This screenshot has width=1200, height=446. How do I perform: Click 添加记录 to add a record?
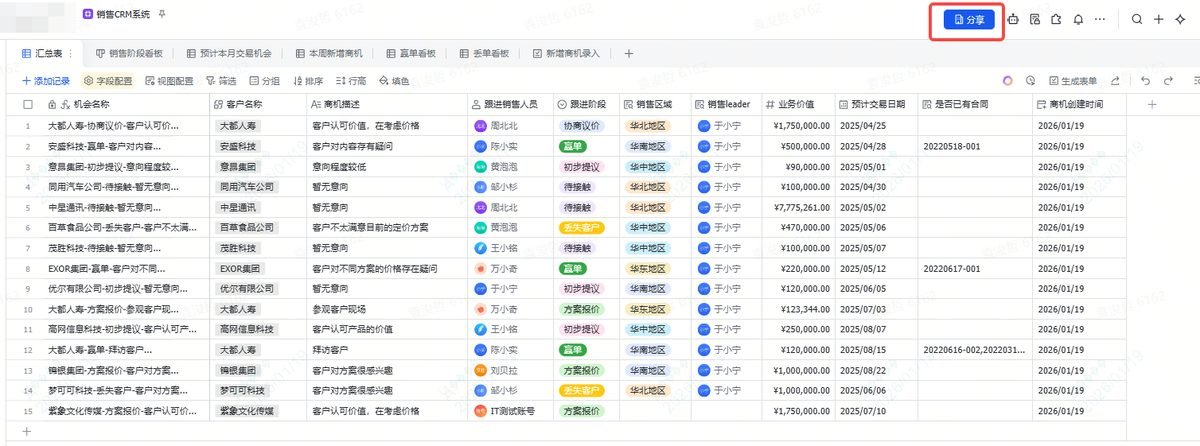(46, 81)
